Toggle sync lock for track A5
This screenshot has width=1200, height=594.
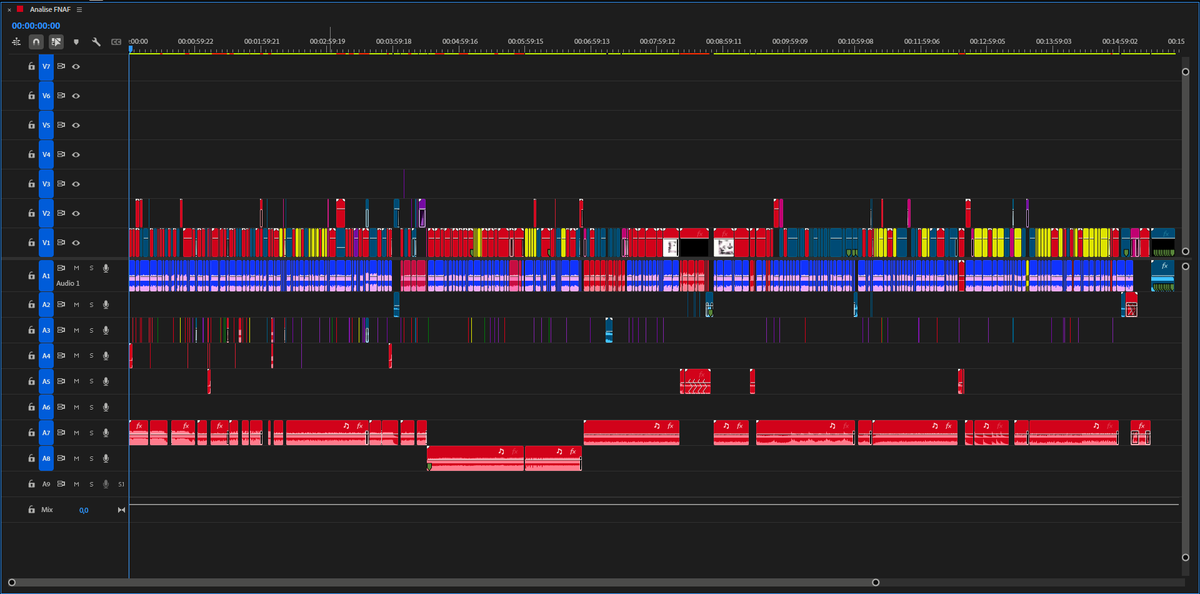click(61, 382)
